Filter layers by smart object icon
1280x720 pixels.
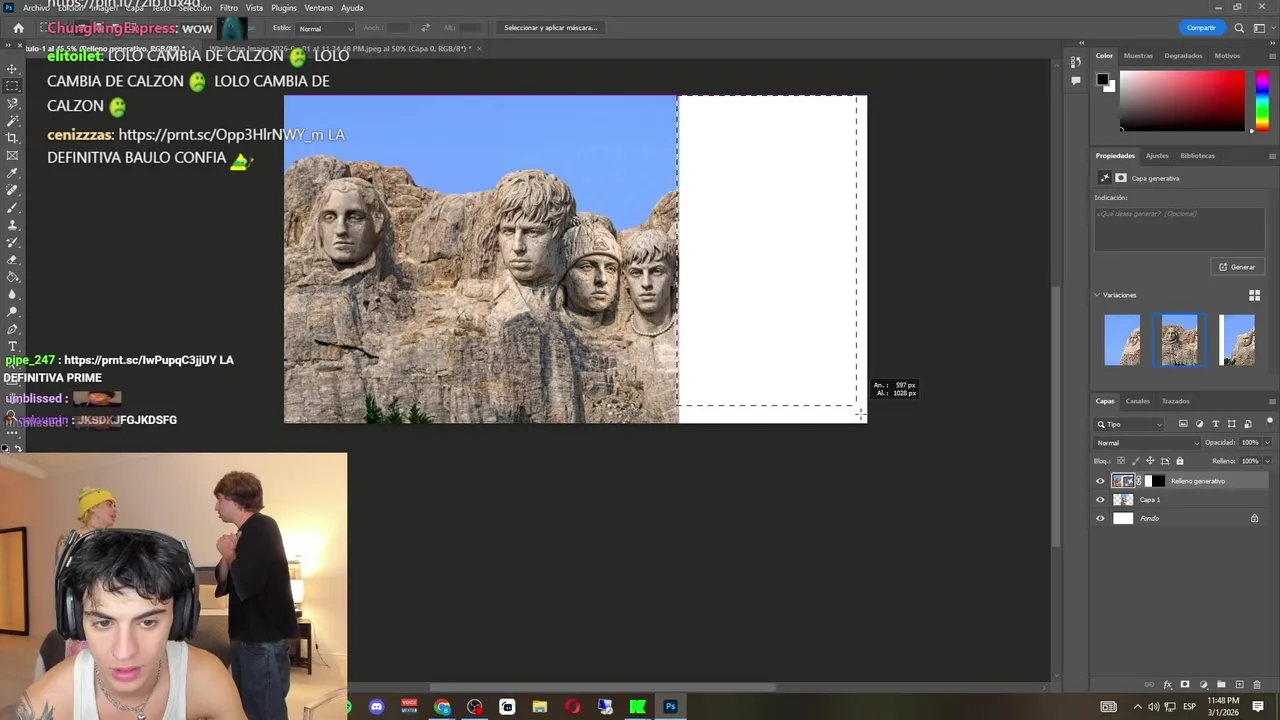[1247, 424]
